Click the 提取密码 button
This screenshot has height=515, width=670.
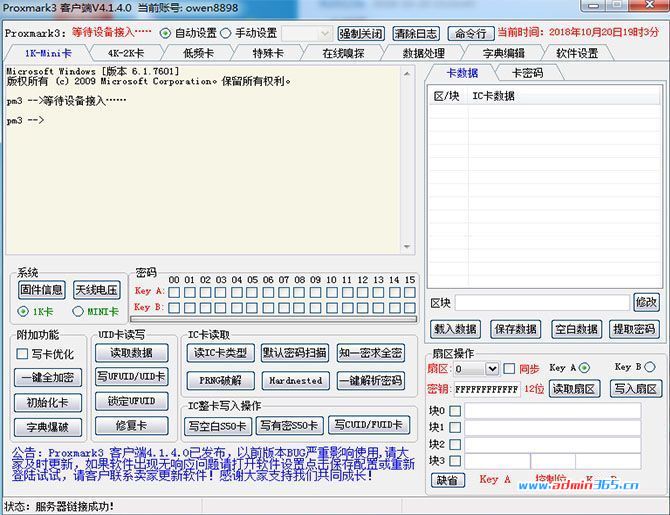634,329
